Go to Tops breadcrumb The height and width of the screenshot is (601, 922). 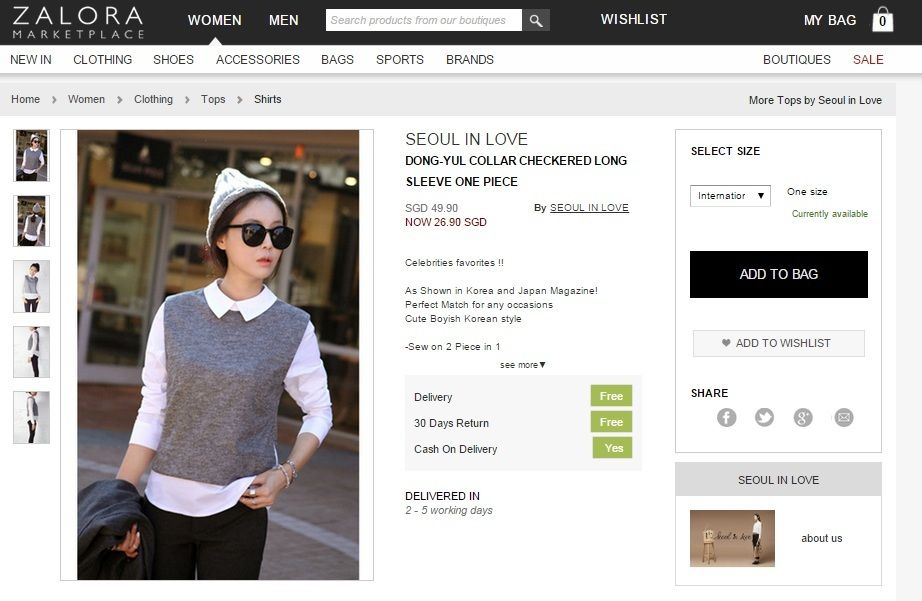coord(213,99)
